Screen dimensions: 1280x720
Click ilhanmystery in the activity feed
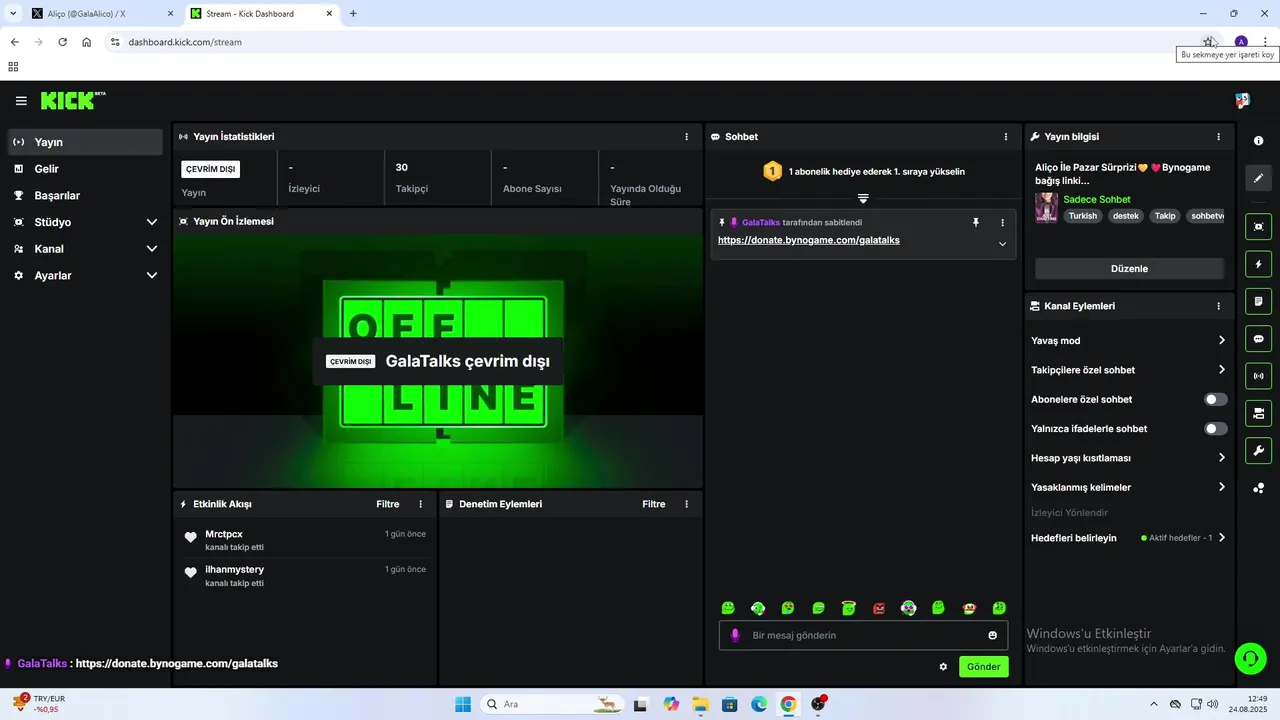[x=235, y=570]
